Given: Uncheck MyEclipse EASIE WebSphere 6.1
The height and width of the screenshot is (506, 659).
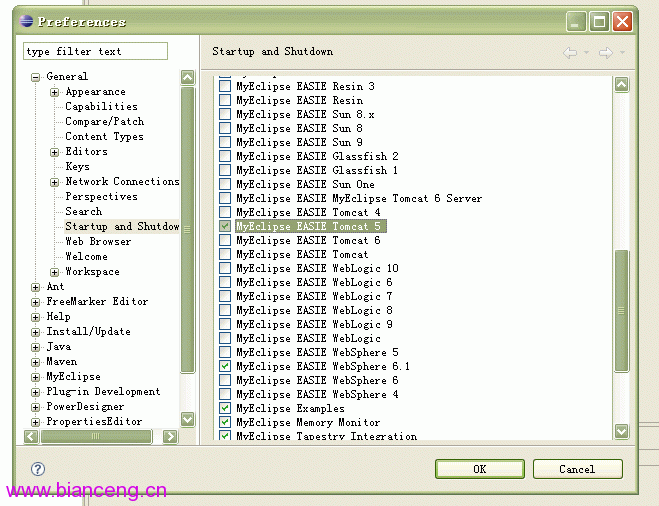Looking at the screenshot, I should 225,366.
